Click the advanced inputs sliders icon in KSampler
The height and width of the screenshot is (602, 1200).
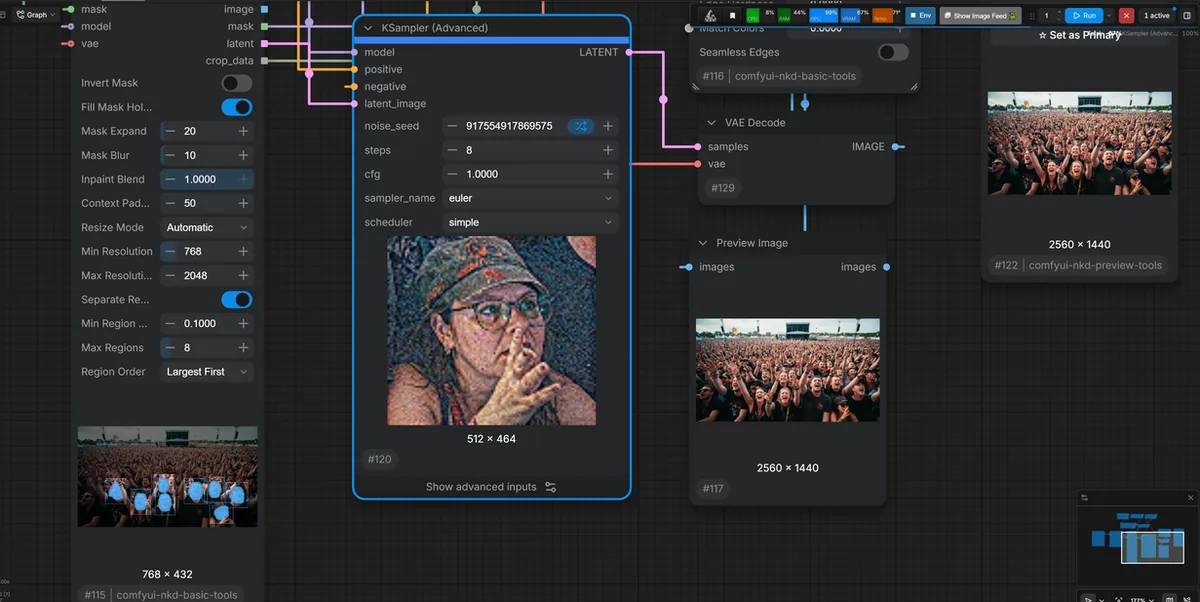pyautogui.click(x=550, y=487)
